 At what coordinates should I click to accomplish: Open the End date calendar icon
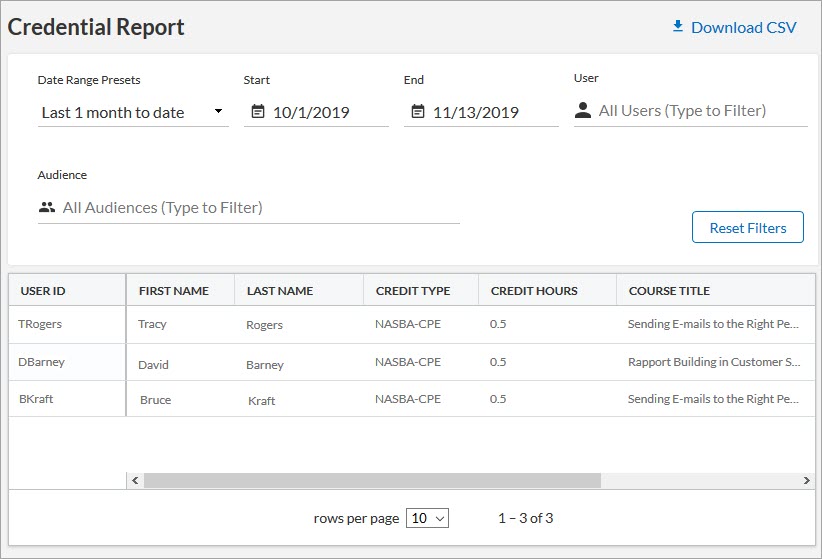click(x=418, y=112)
